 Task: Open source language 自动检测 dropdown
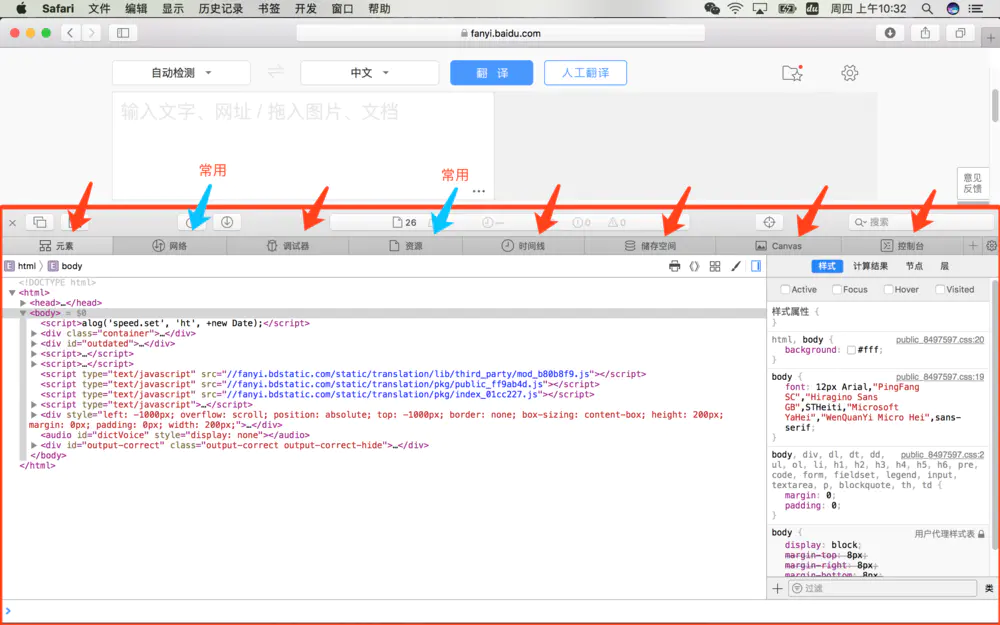tap(181, 73)
